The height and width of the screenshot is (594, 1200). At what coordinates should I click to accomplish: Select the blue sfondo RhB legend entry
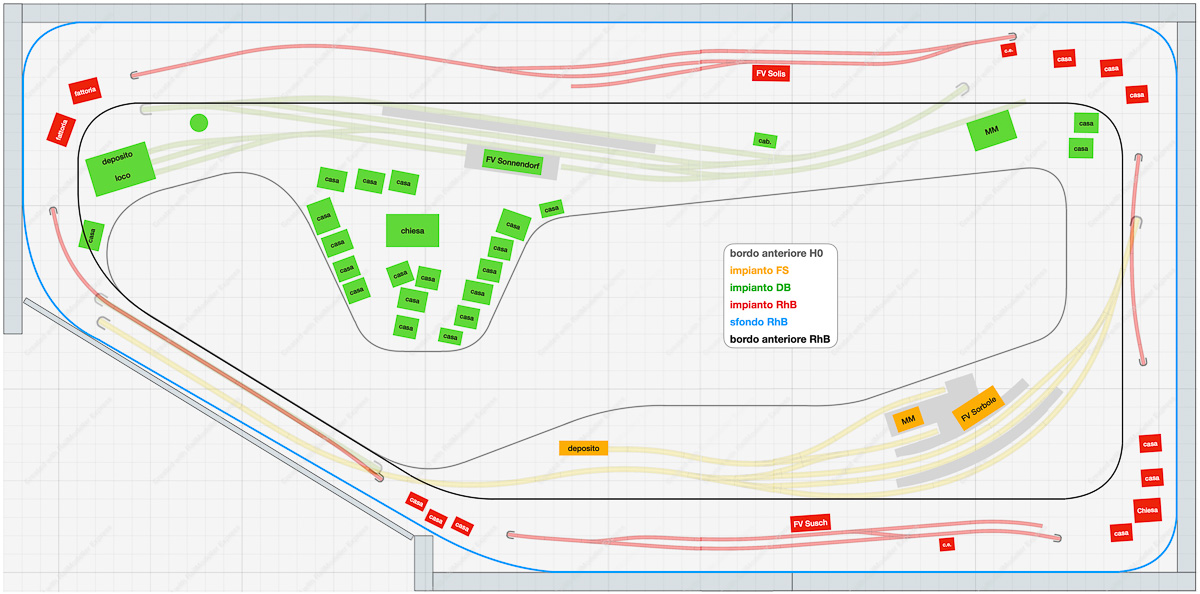[759, 322]
